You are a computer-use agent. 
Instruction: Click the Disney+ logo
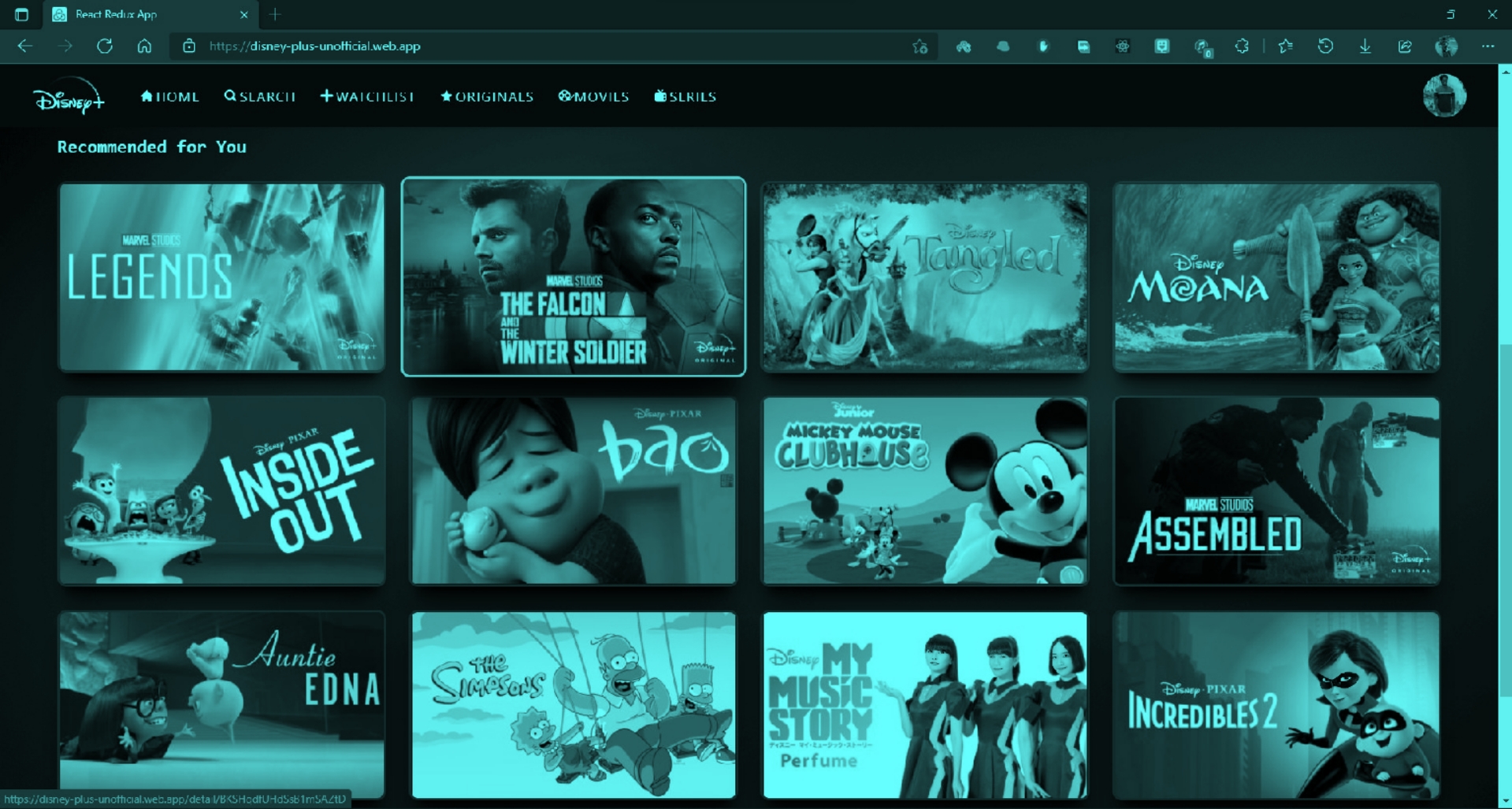pyautogui.click(x=69, y=97)
